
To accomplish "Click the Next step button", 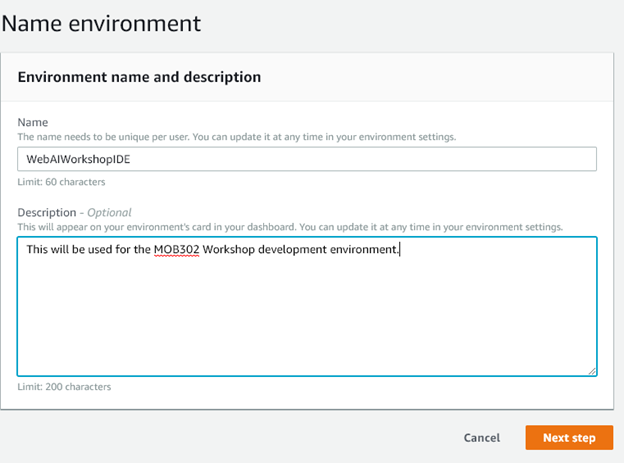I will tap(569, 438).
